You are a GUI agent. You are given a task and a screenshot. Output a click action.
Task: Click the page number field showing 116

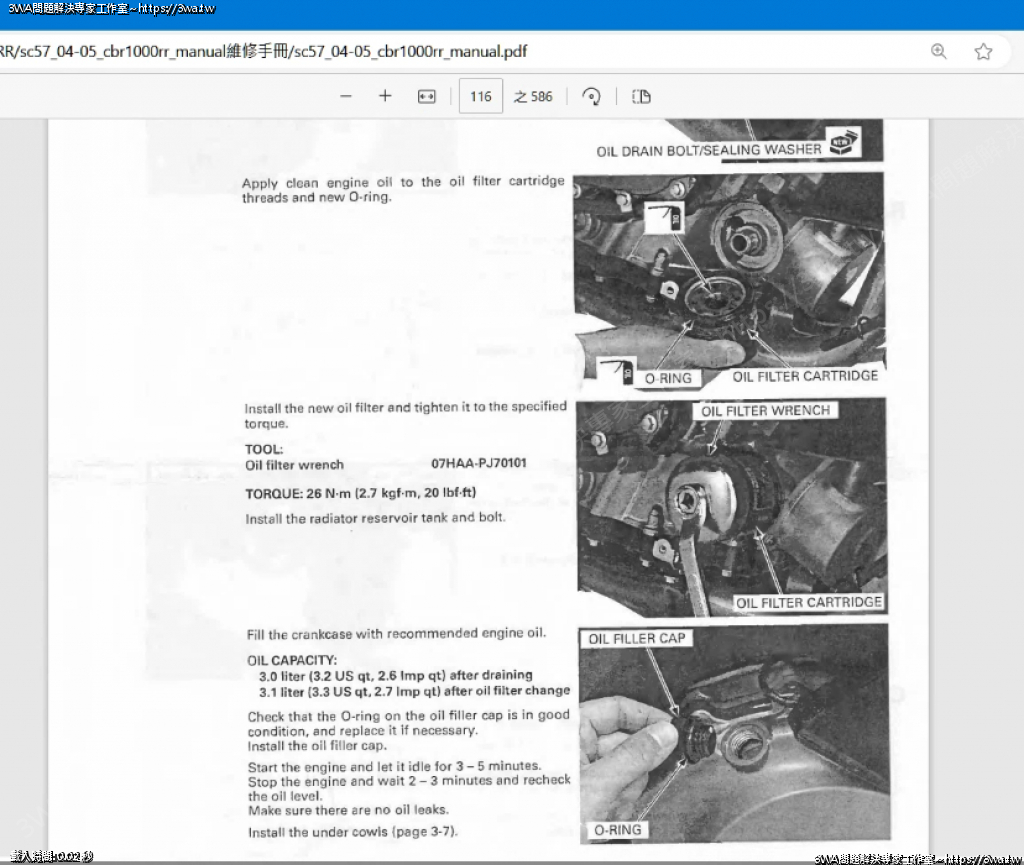[480, 97]
